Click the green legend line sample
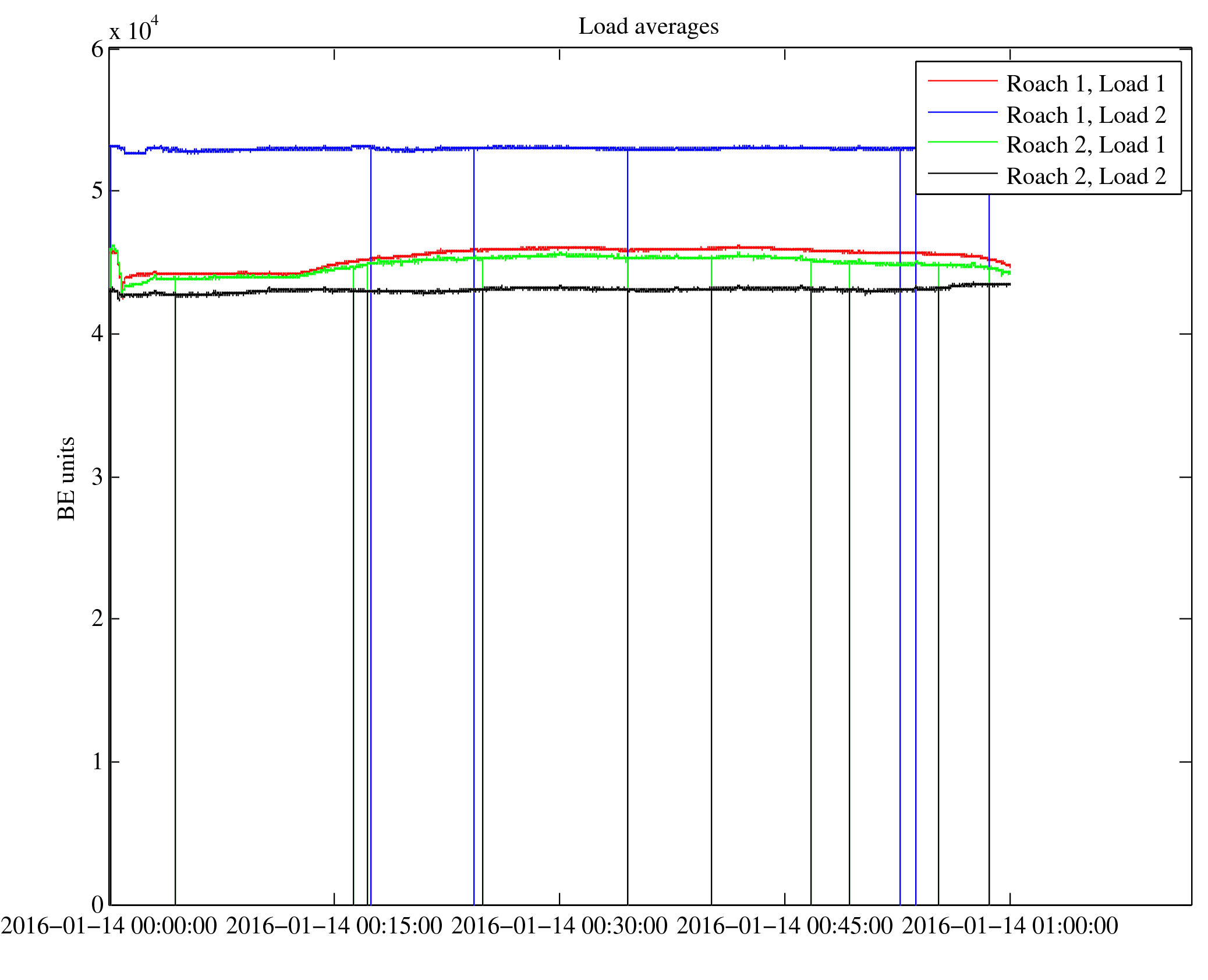The image size is (1208, 980). [962, 142]
